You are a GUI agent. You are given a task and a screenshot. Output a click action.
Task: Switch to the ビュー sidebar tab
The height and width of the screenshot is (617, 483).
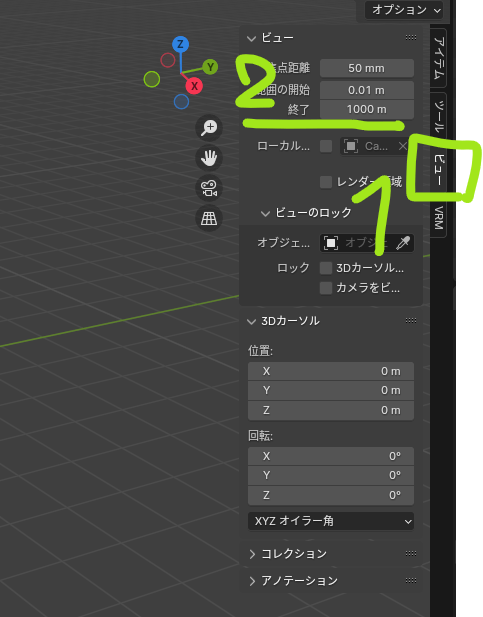(x=439, y=169)
